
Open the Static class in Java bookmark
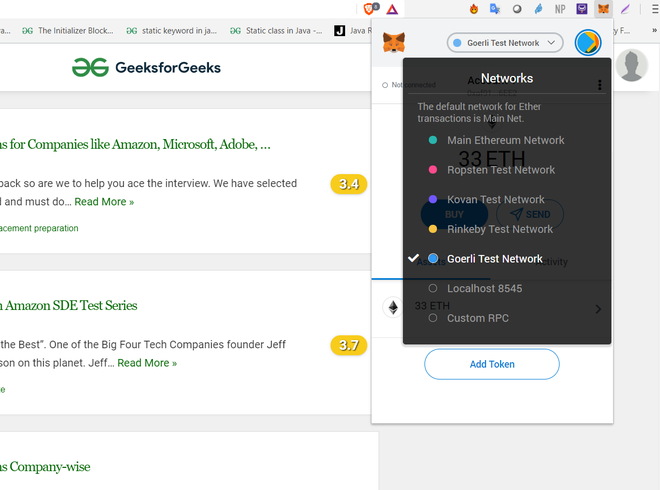276,31
